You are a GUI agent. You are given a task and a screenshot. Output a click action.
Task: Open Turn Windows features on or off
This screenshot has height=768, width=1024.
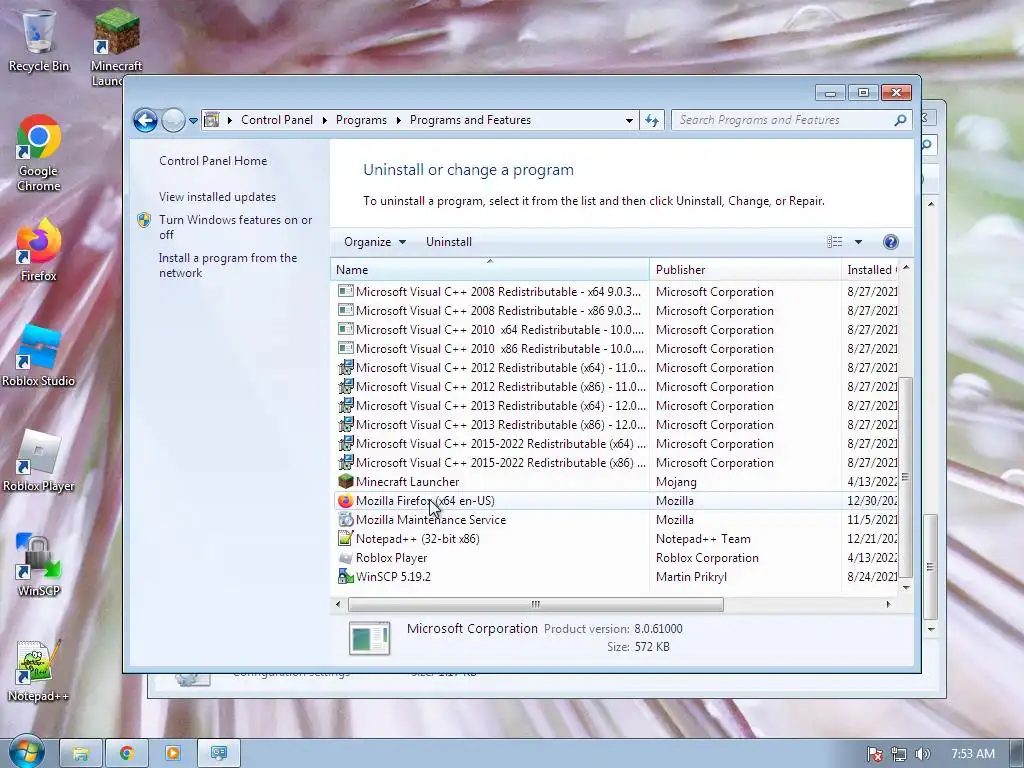236,227
